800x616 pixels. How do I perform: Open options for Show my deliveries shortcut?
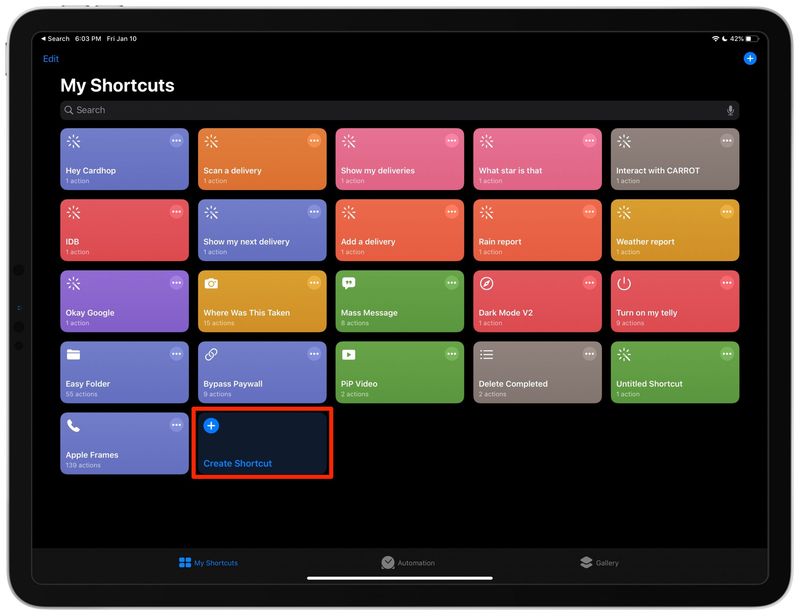(452, 141)
